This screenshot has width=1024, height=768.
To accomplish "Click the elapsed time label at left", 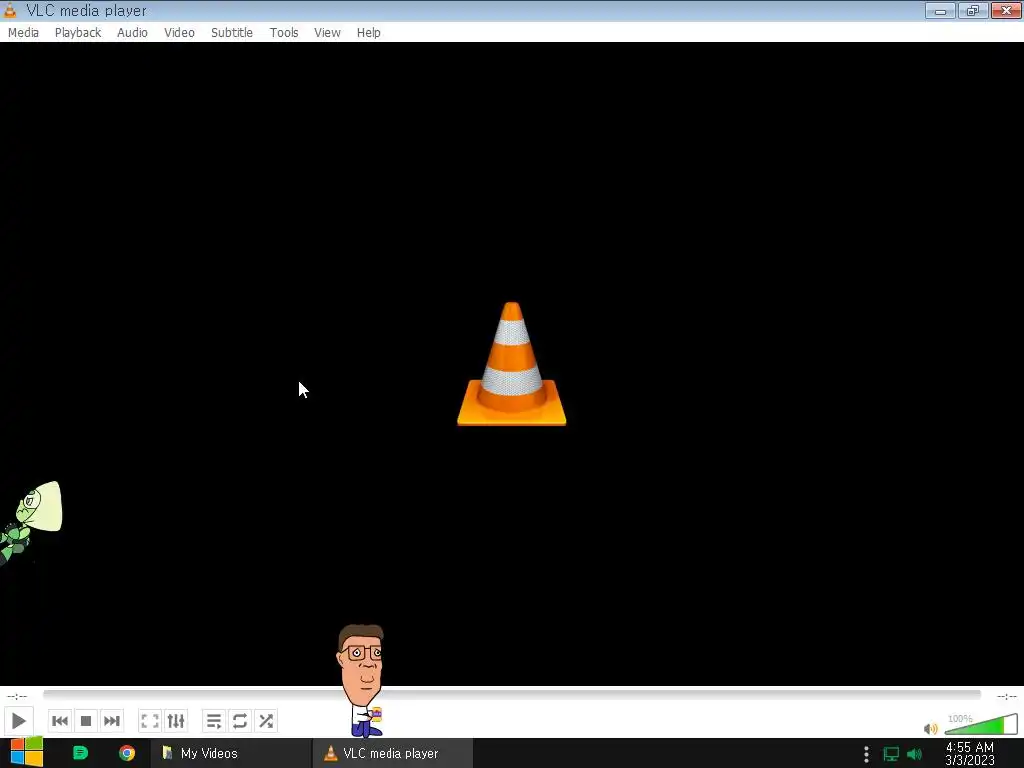I will tap(17, 696).
